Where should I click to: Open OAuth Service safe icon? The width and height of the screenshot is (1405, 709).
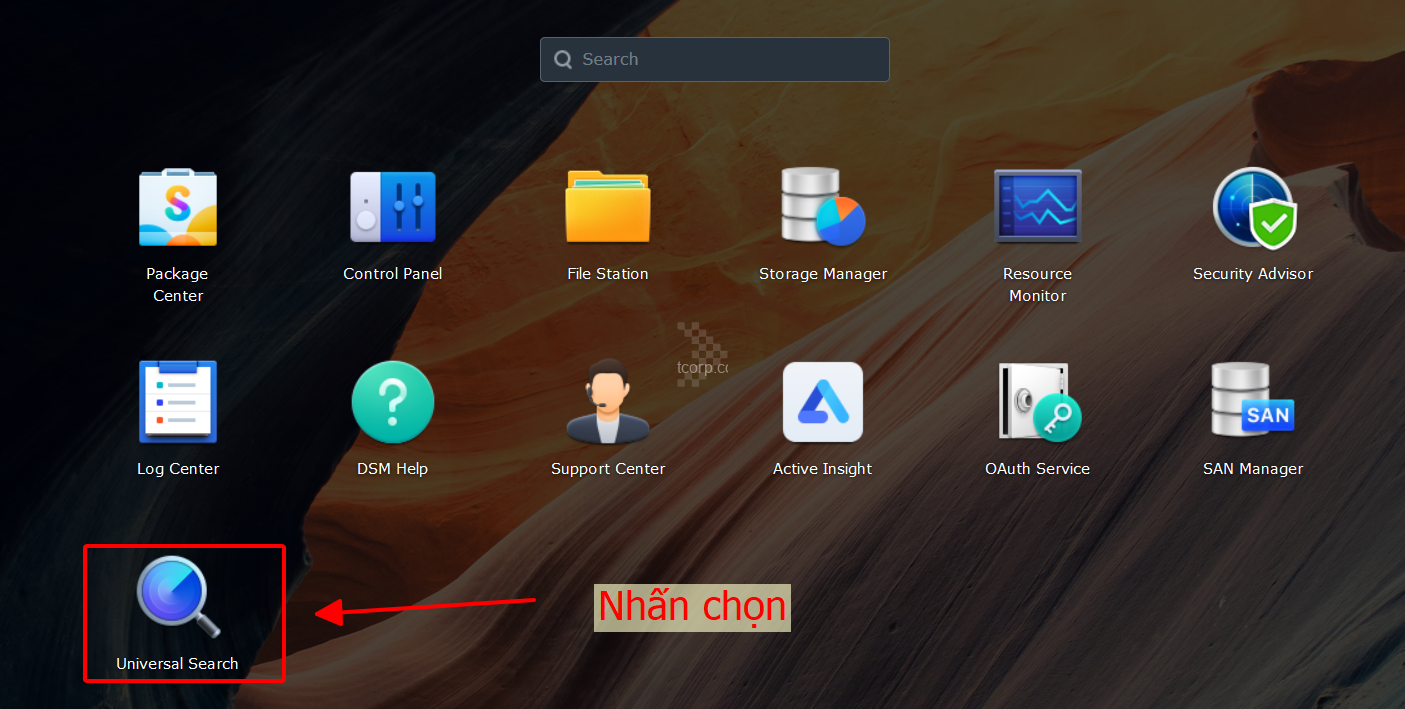pyautogui.click(x=1037, y=402)
